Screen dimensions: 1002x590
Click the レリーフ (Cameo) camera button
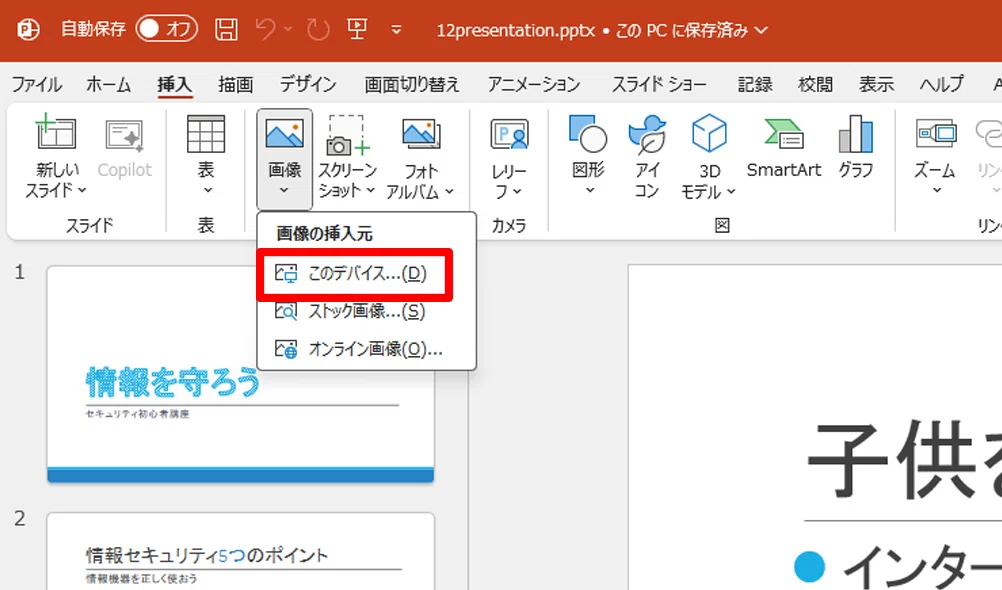coord(509,157)
